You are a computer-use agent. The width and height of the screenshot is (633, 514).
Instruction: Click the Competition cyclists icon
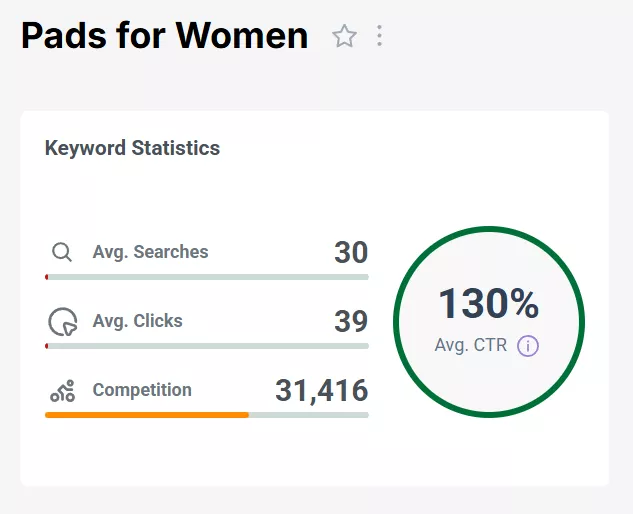(x=62, y=391)
